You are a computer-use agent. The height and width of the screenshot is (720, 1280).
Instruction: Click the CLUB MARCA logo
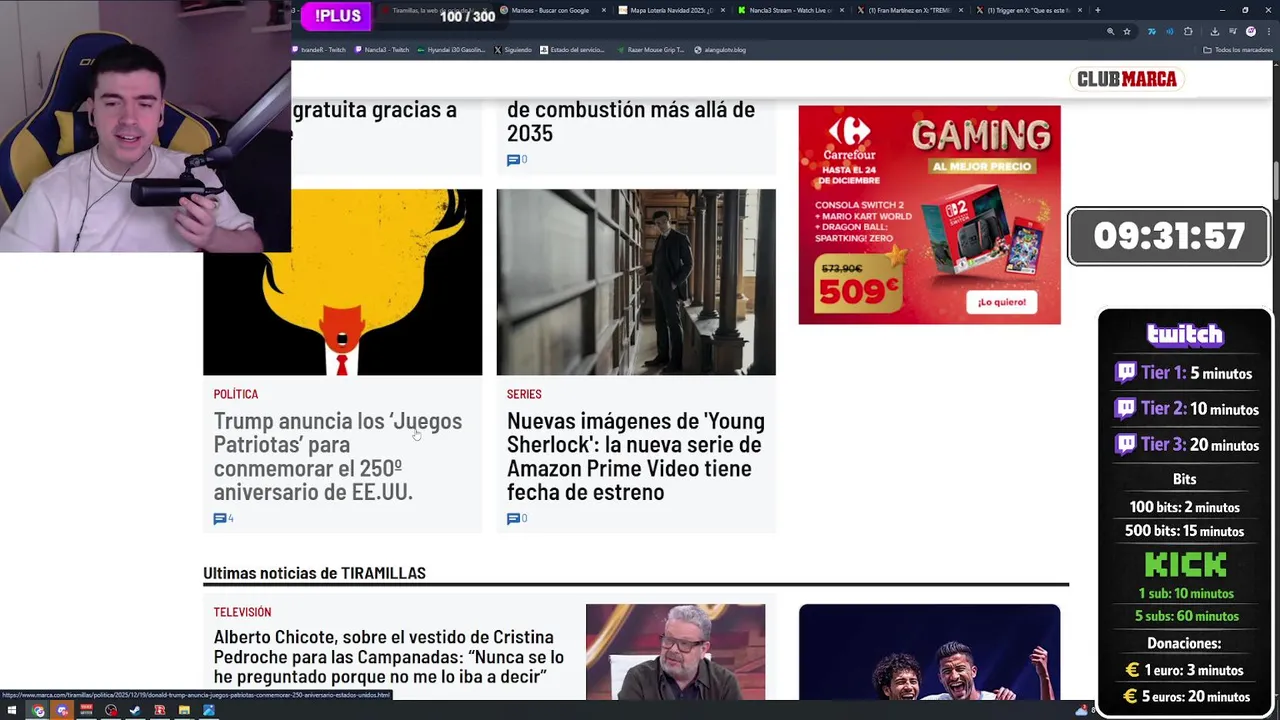[1127, 79]
